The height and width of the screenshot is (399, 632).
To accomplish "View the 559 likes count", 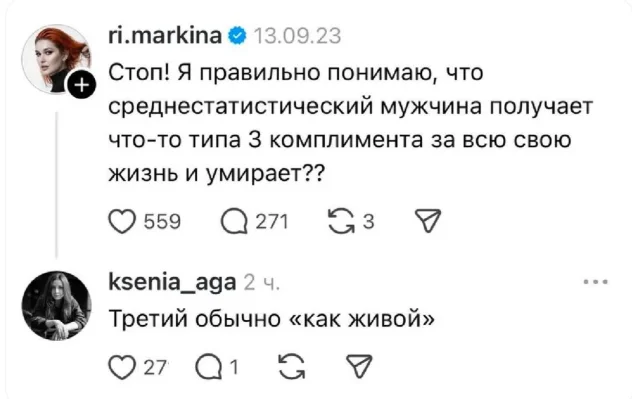I will [162, 222].
